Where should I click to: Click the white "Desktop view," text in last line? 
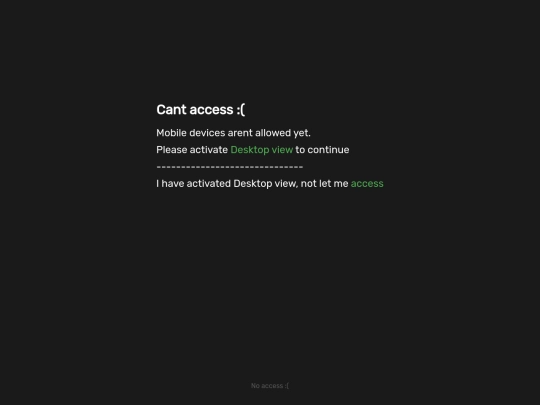[266, 184]
